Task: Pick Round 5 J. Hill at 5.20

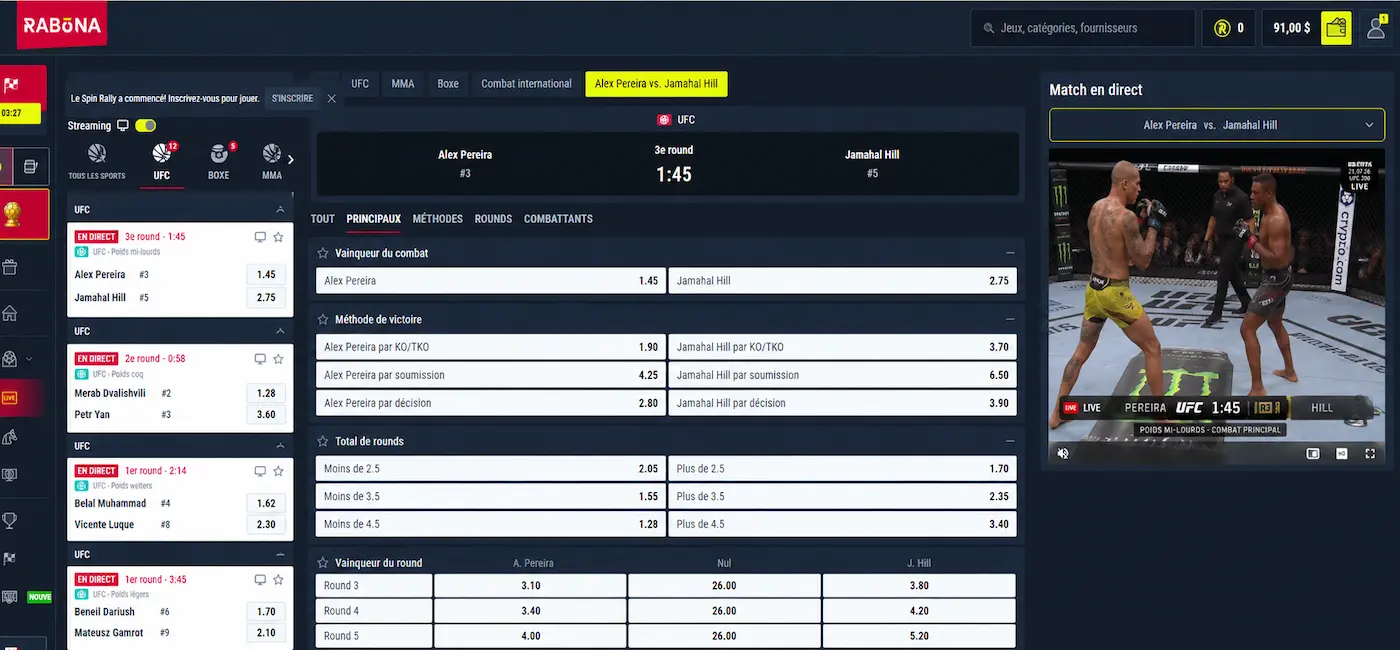Action: (919, 636)
